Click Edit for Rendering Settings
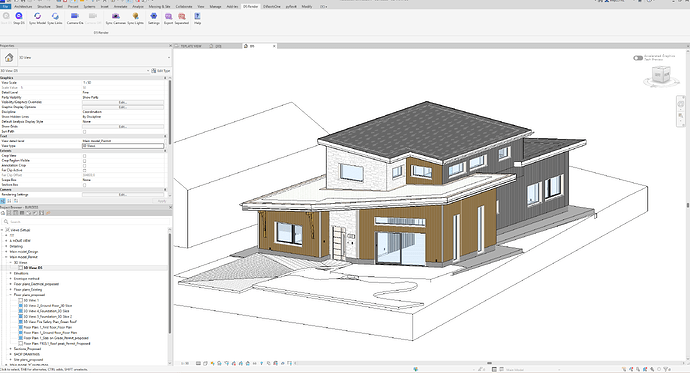The image size is (690, 373). (x=123, y=194)
